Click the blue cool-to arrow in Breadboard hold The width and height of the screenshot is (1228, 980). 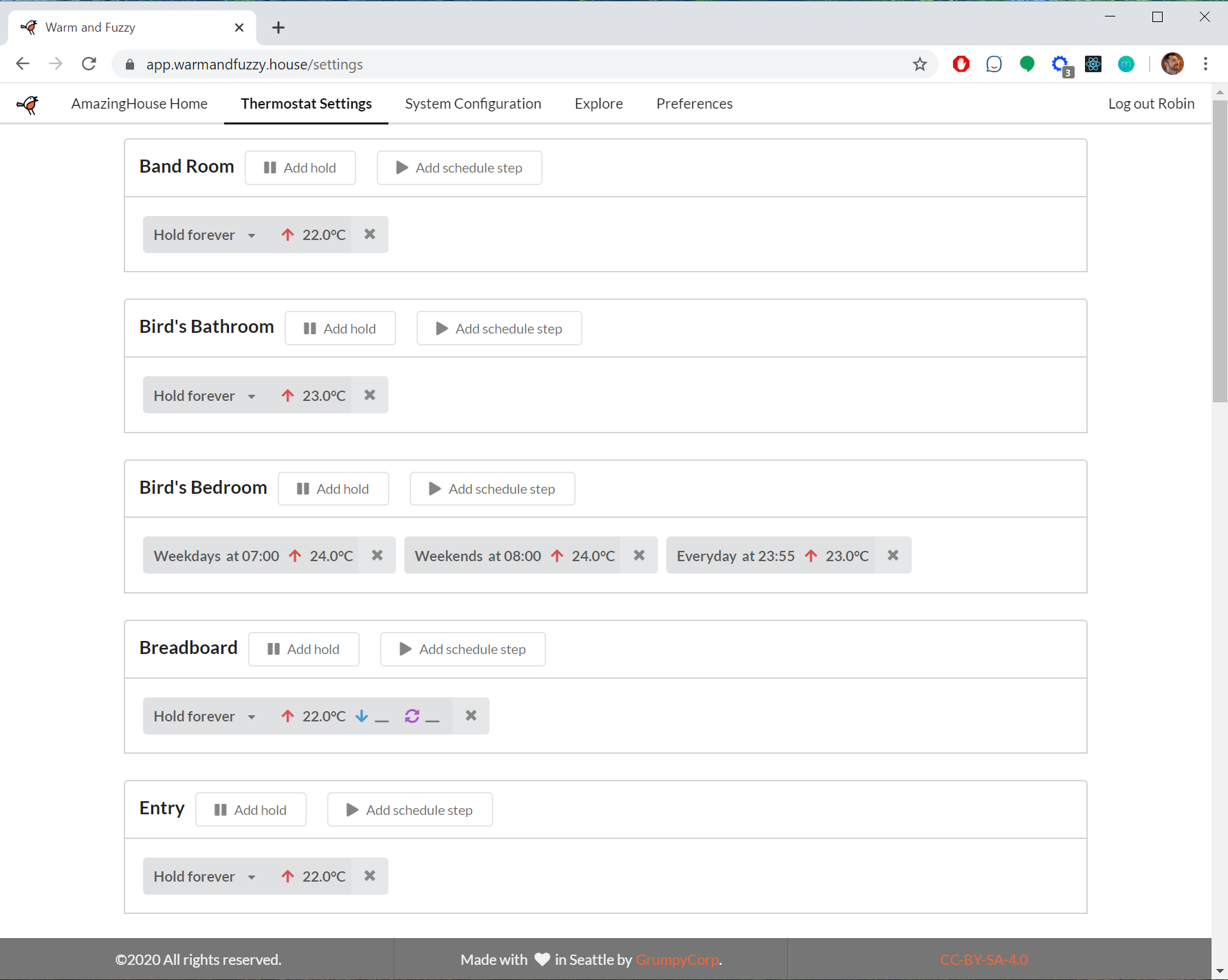[x=362, y=716]
